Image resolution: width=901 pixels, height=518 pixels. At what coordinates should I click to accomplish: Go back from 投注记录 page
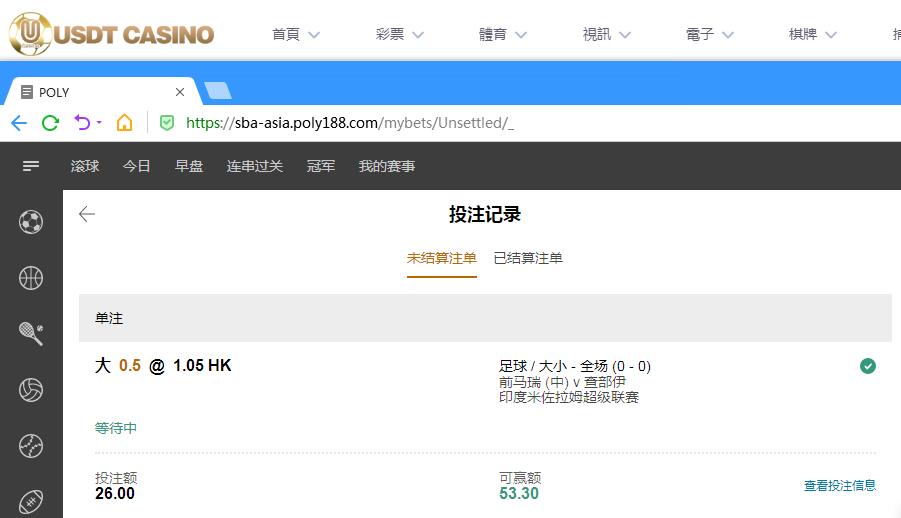[87, 214]
